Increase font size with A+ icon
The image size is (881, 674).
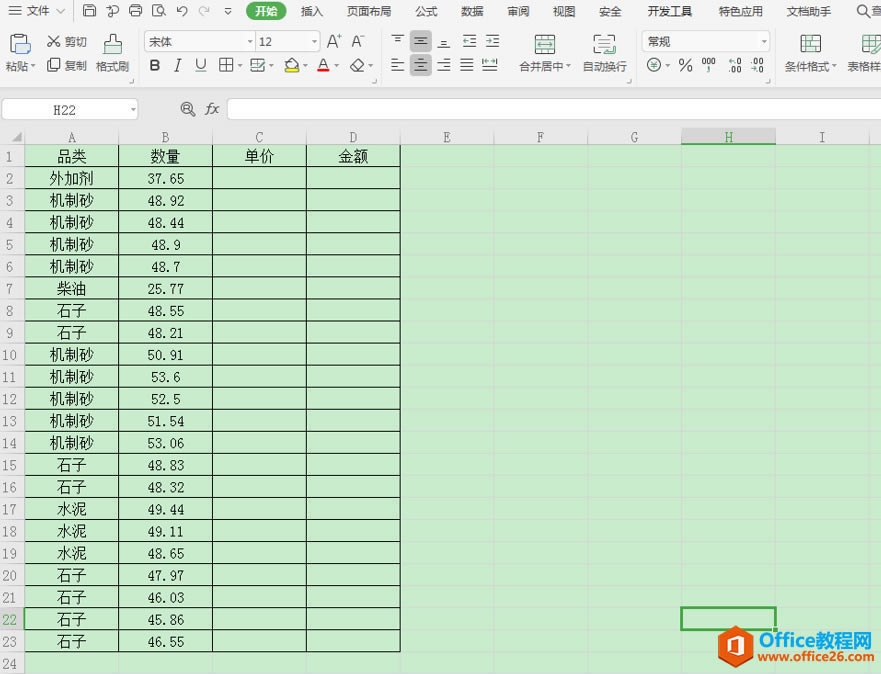pyautogui.click(x=334, y=42)
